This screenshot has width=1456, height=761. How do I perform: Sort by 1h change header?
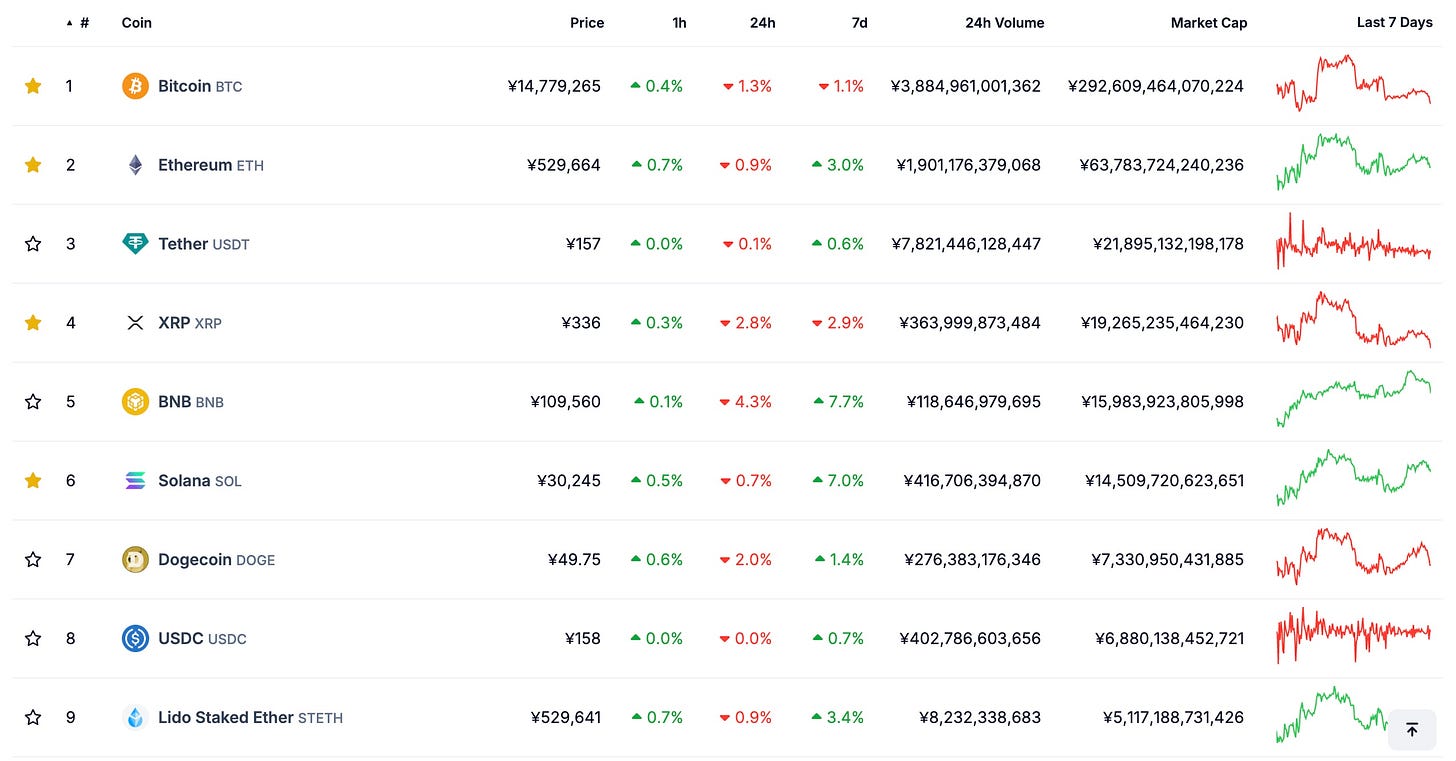679,23
